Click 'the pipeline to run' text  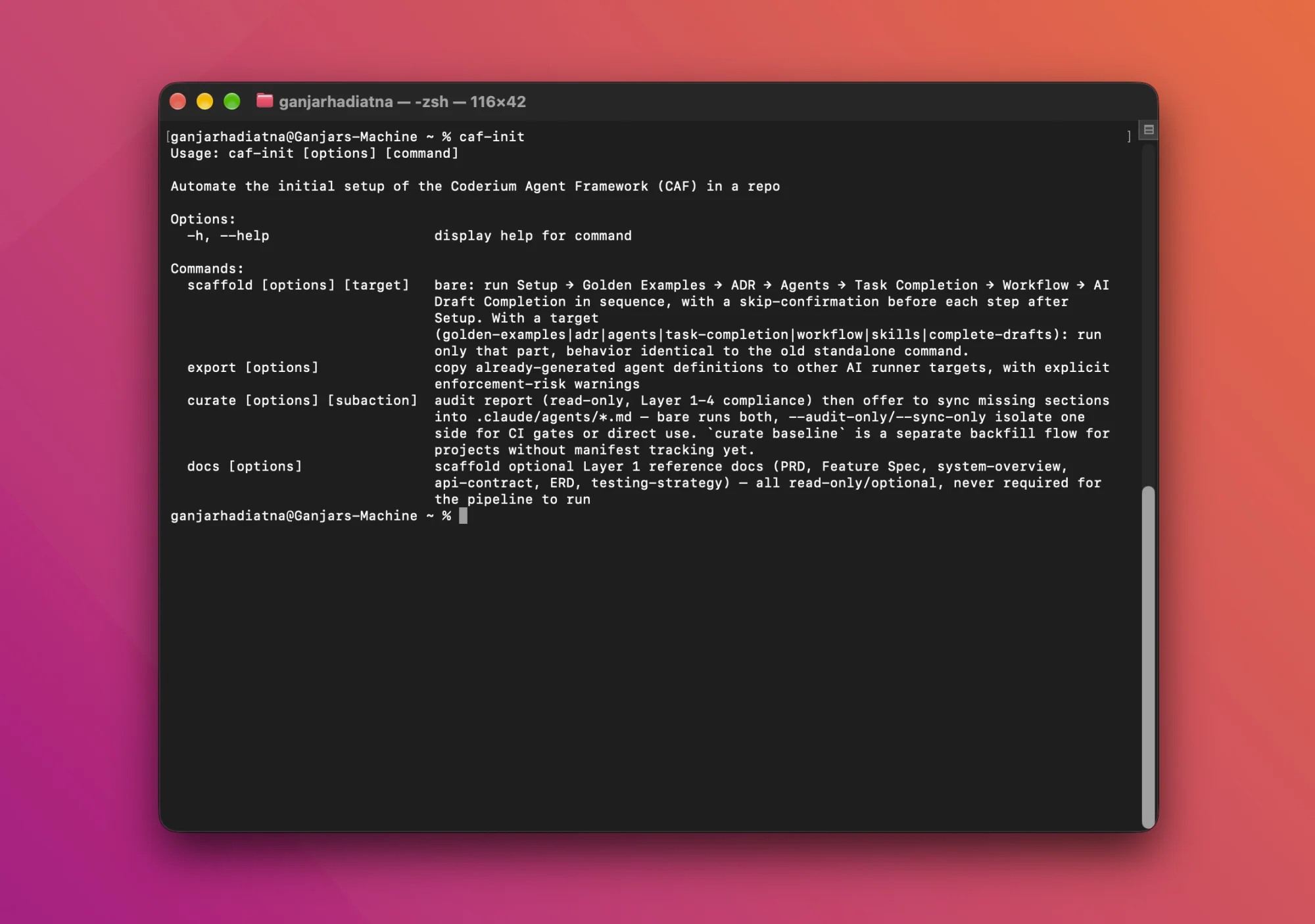[512, 499]
